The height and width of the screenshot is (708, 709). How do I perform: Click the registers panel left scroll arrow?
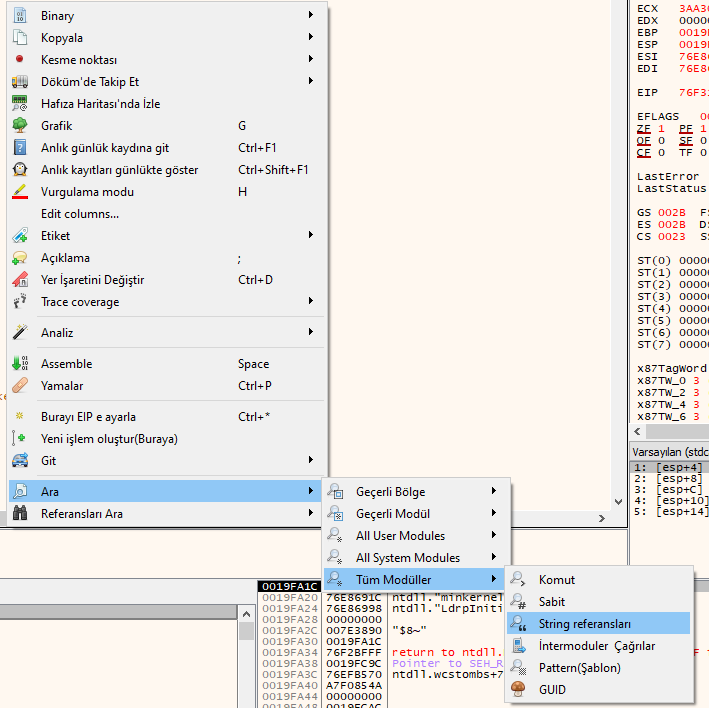coord(637,431)
